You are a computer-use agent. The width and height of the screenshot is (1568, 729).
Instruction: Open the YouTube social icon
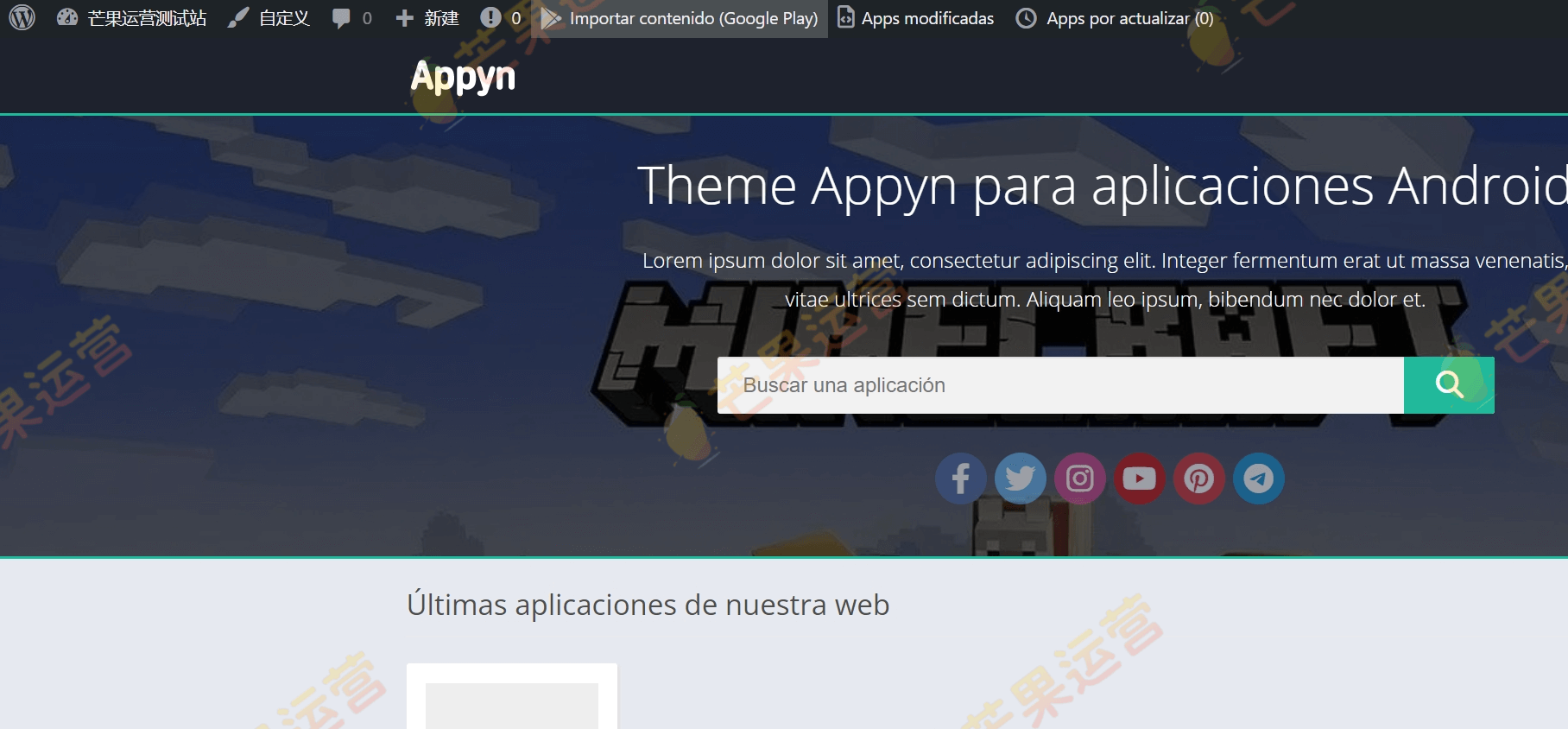[1140, 479]
